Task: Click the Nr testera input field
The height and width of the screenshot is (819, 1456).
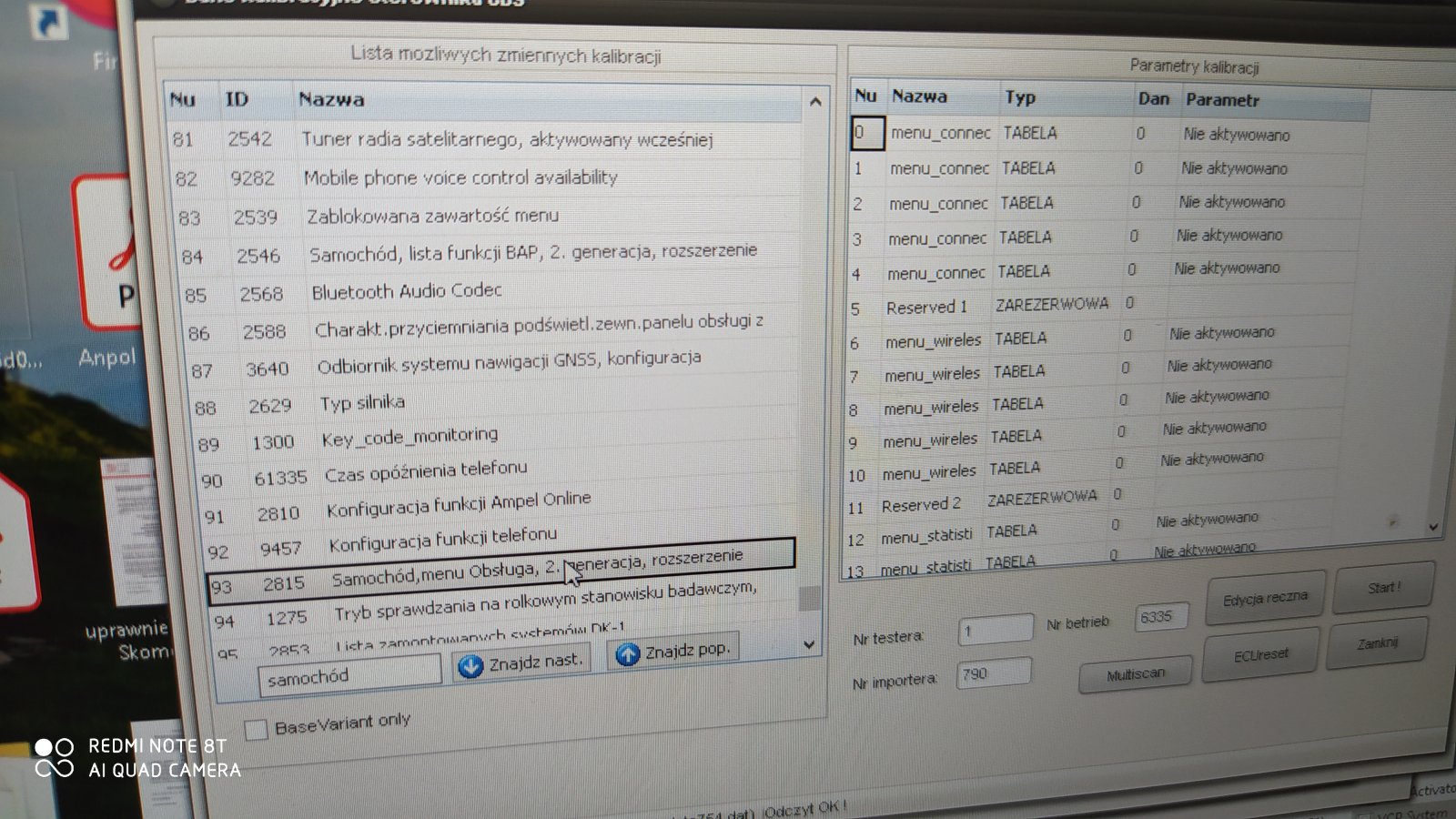Action: coord(996,630)
